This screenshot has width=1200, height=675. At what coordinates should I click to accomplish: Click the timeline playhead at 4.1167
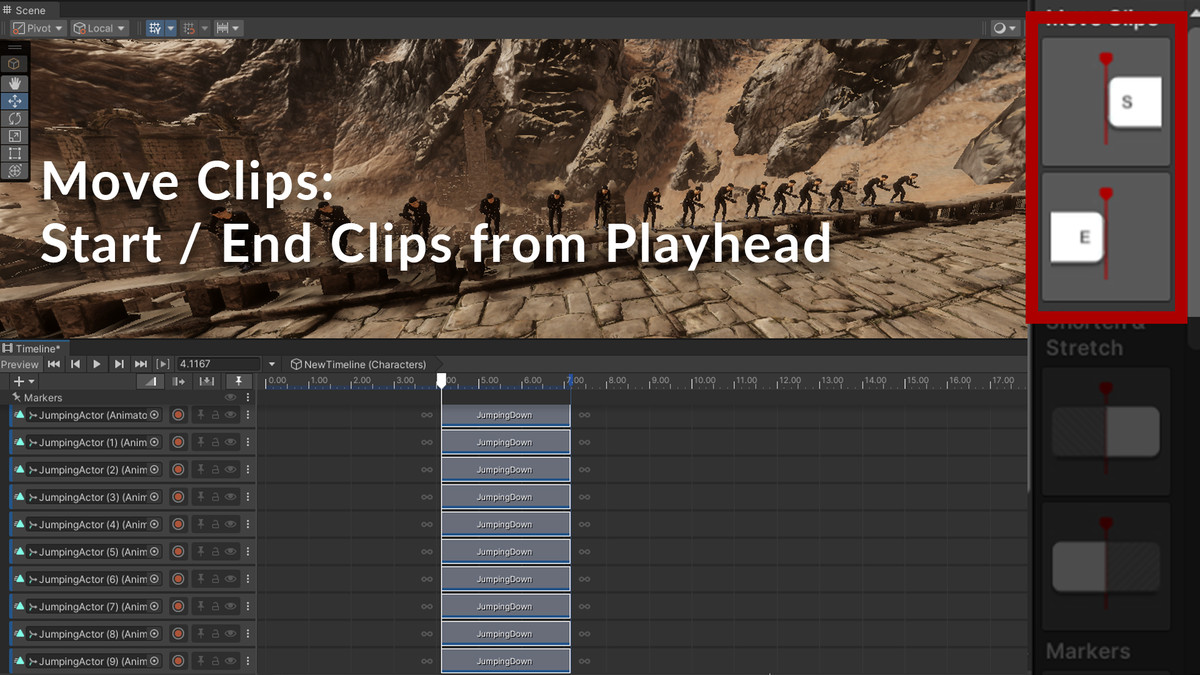pos(441,379)
